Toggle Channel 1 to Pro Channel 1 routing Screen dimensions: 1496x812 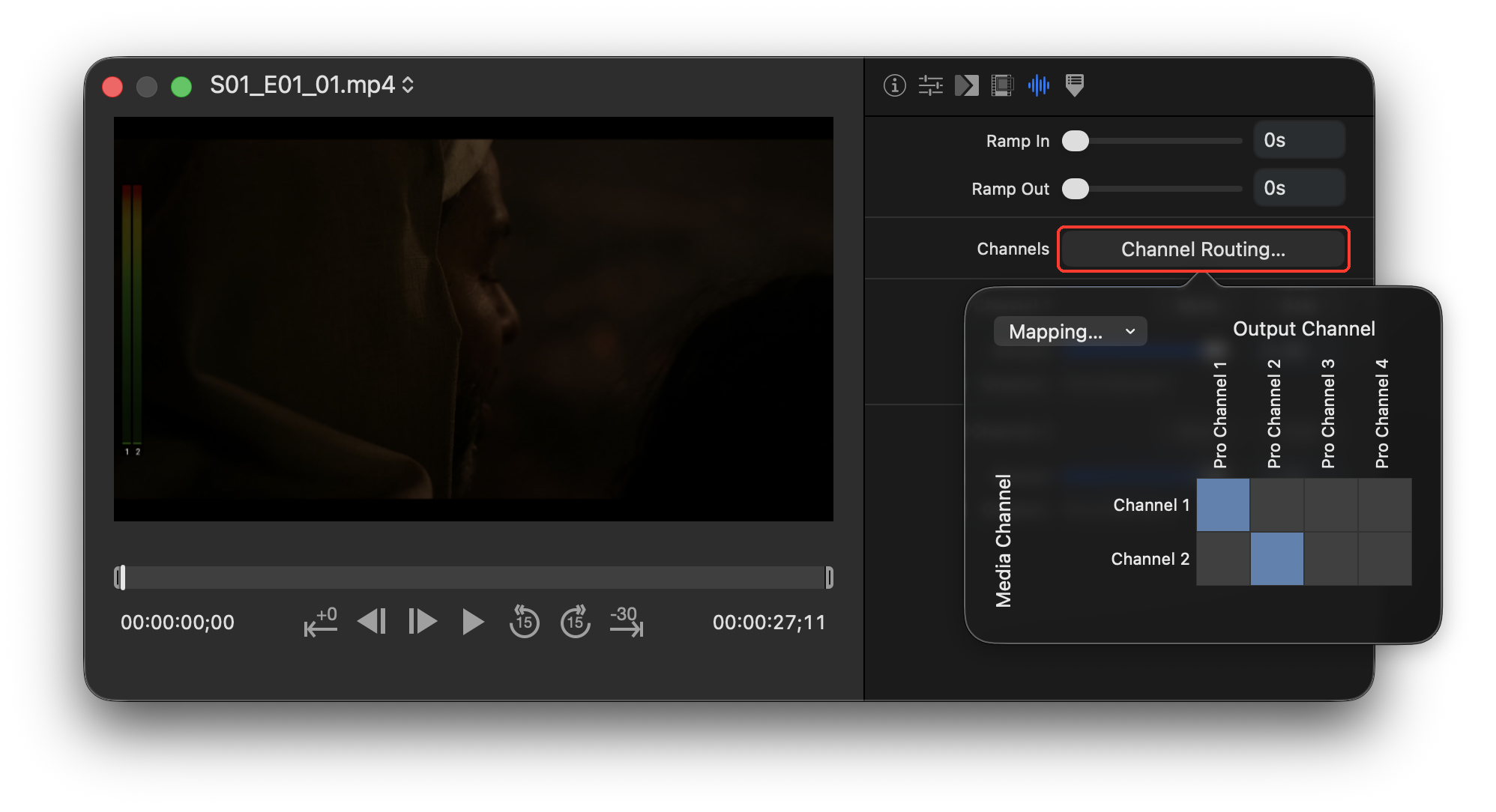(1223, 505)
